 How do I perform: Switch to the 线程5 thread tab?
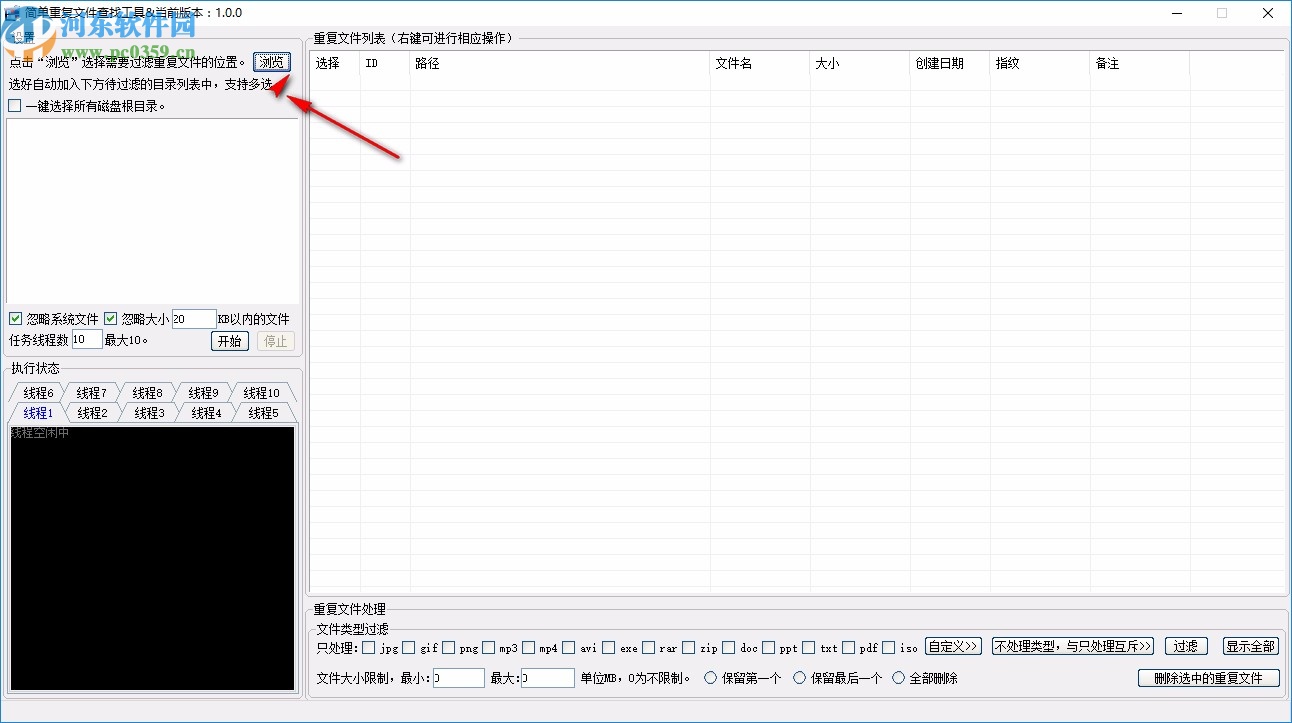pos(262,412)
